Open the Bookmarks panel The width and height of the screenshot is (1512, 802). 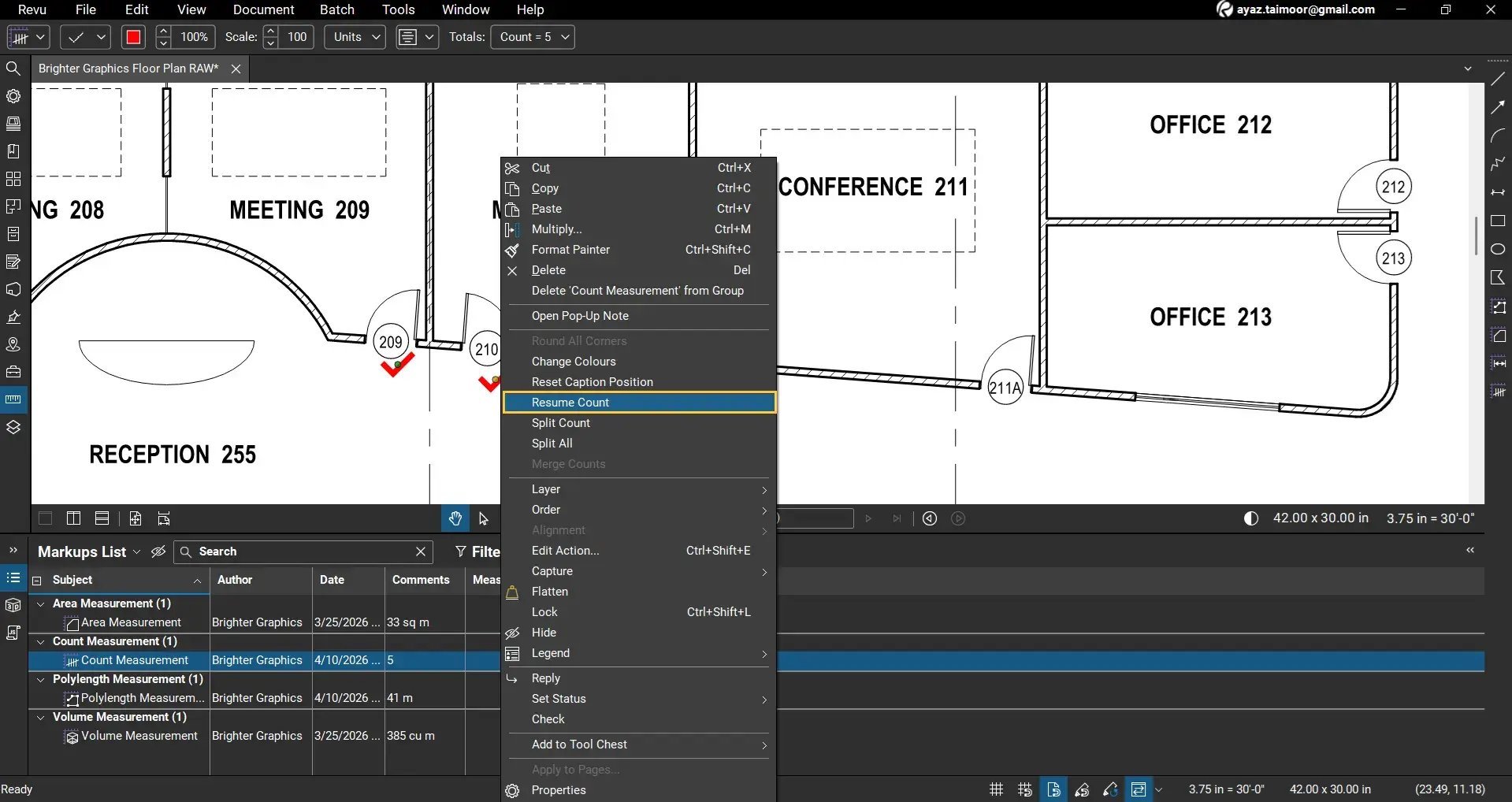(x=13, y=150)
